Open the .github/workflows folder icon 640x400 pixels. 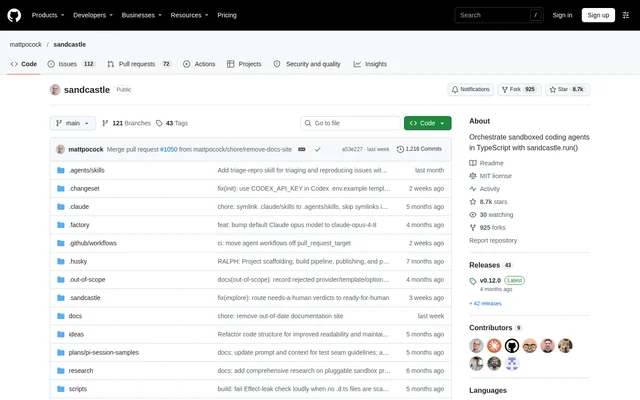(x=61, y=243)
